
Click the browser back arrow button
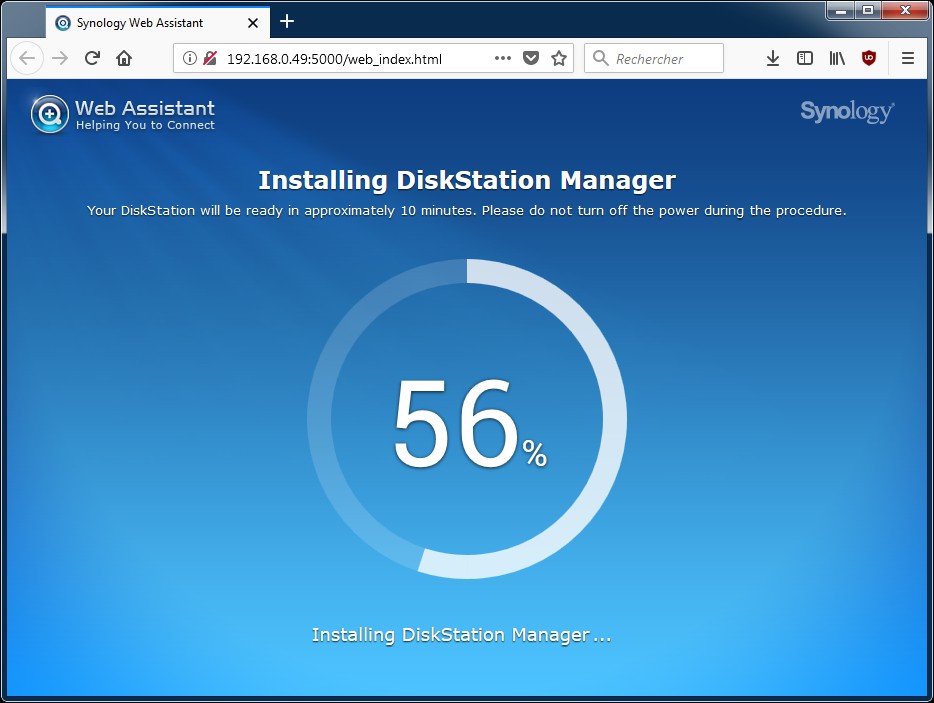coord(27,58)
